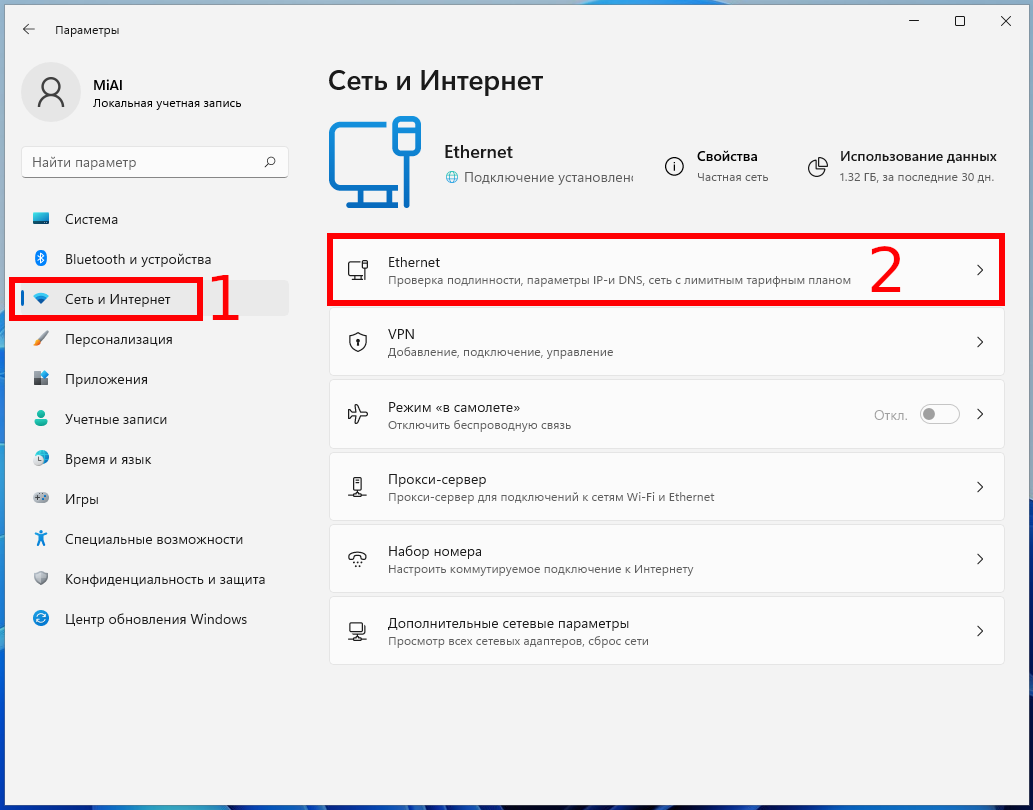Go to the Игры section
Viewport: 1033px width, 810px height.
pos(155,499)
